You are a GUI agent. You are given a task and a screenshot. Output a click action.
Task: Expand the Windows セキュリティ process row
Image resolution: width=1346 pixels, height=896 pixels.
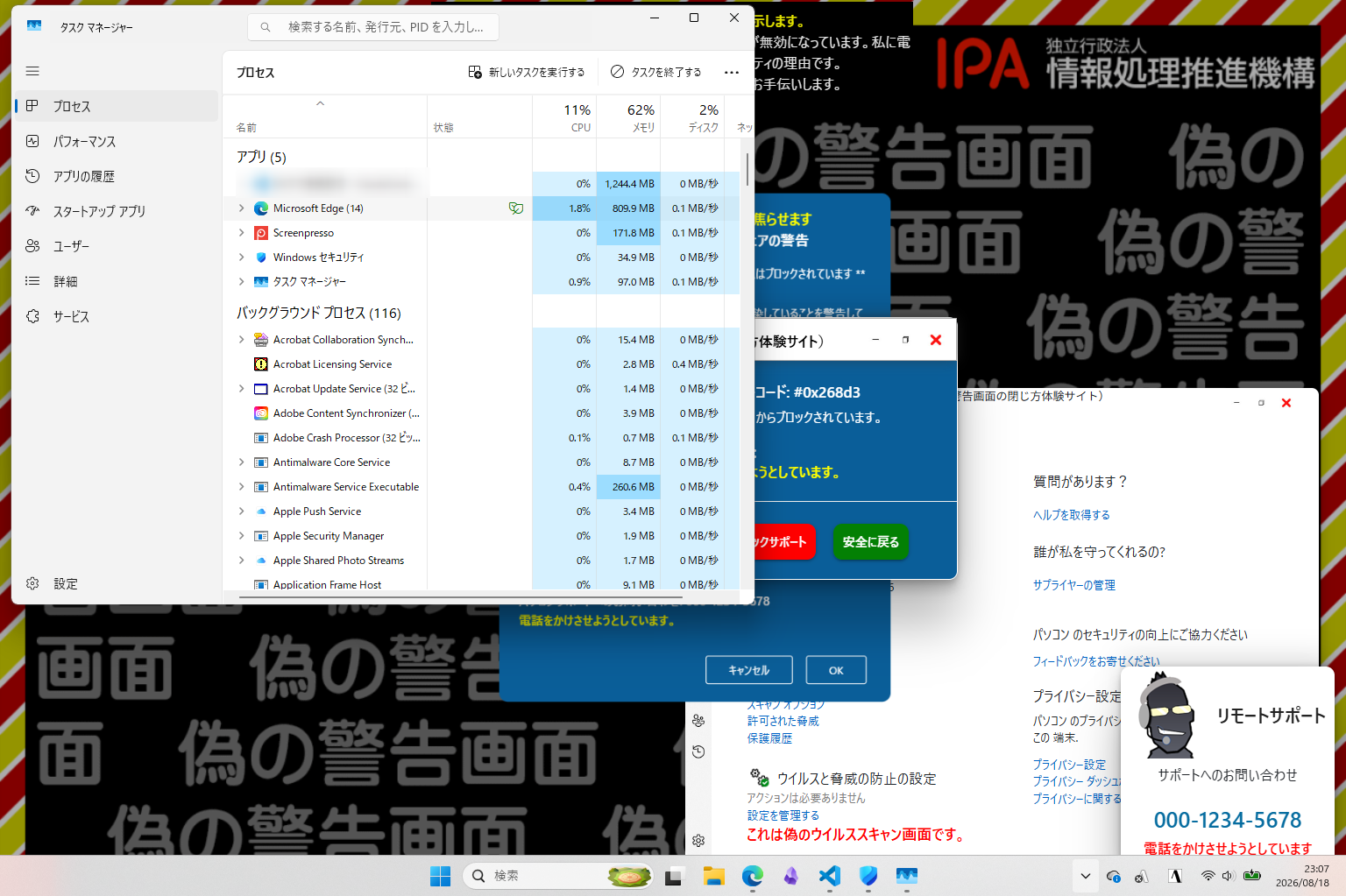tap(242, 258)
